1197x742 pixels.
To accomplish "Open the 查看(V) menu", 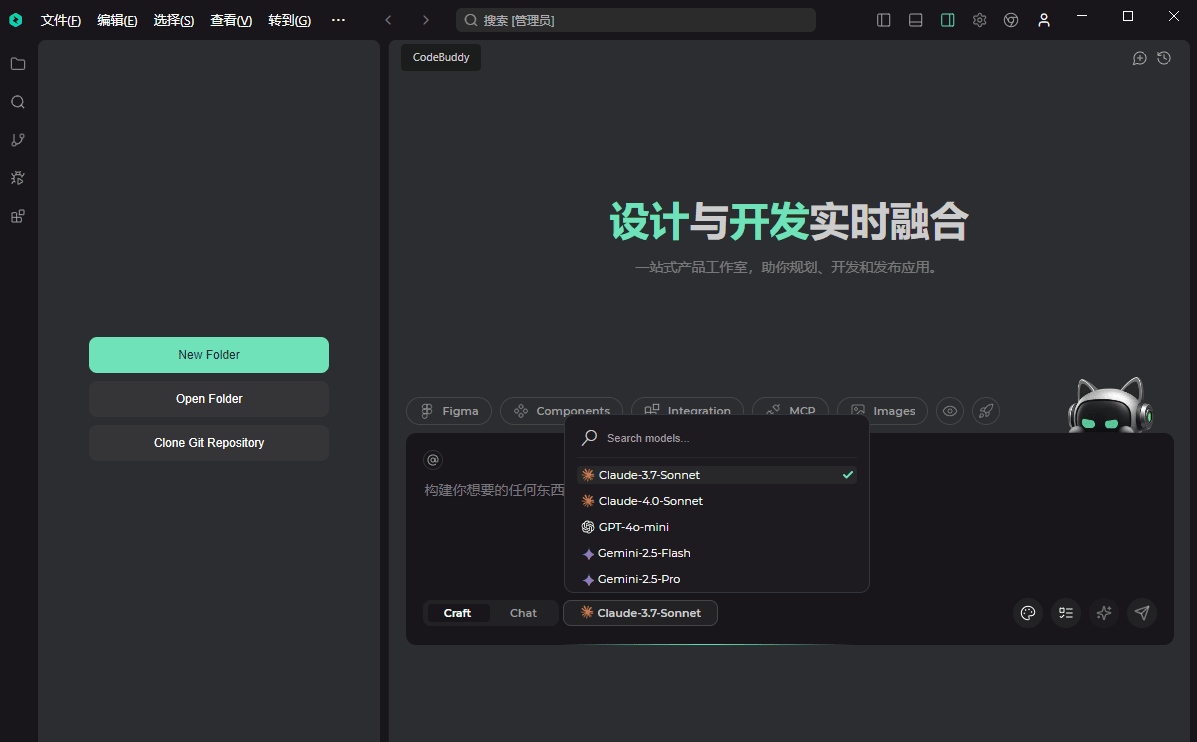I will 231,21.
